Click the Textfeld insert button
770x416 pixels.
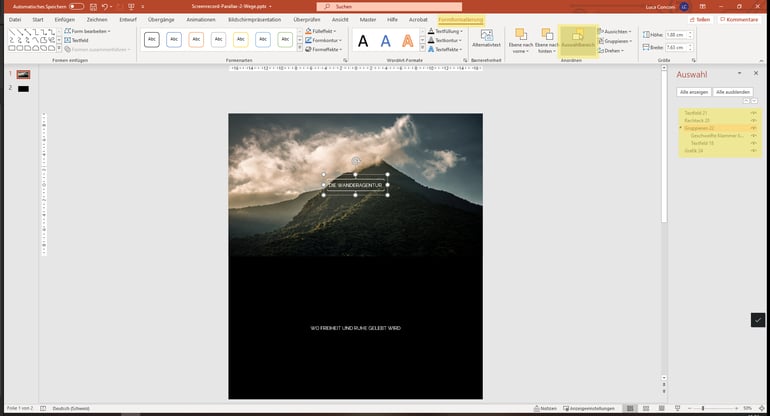(x=77, y=40)
